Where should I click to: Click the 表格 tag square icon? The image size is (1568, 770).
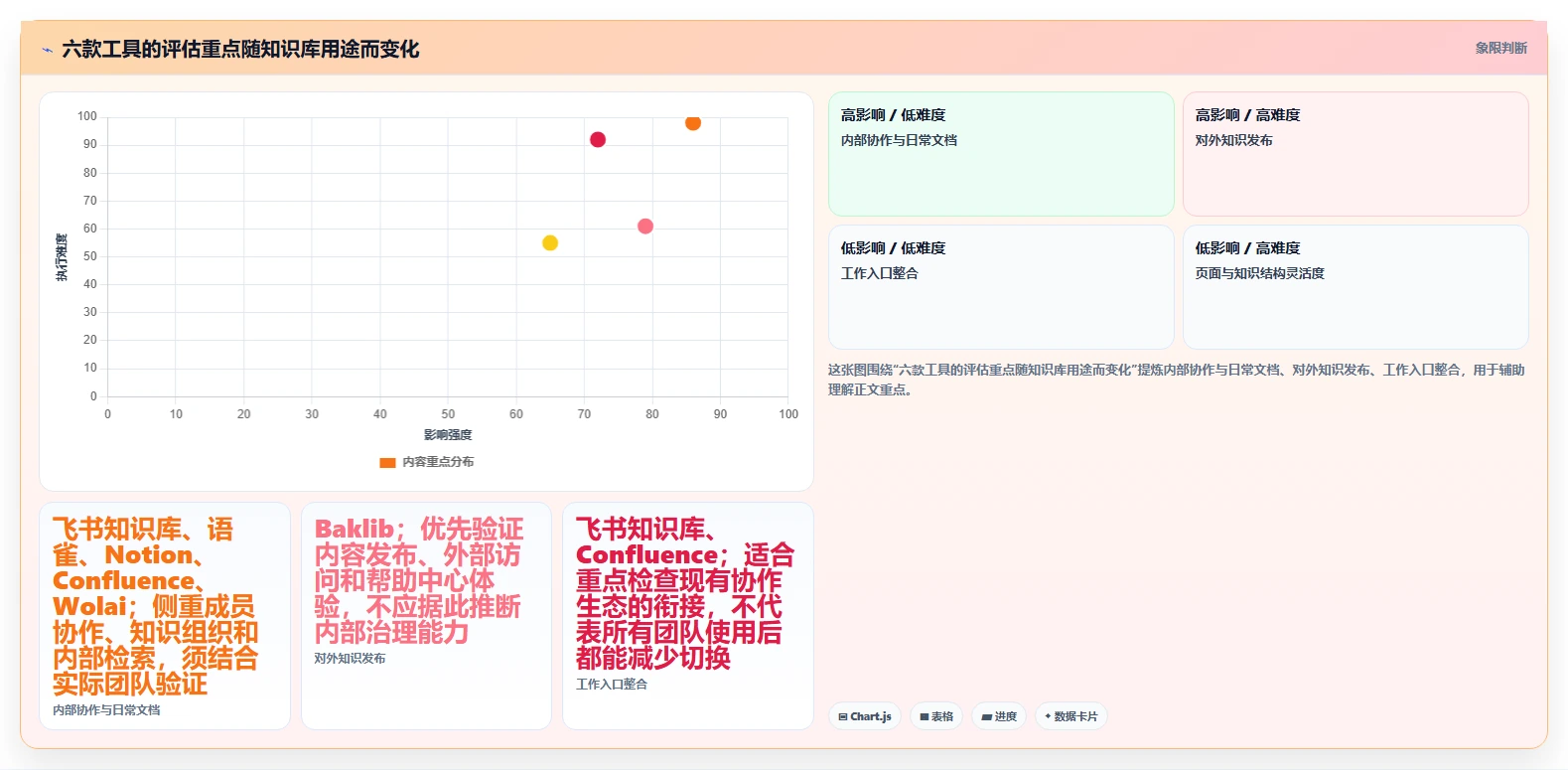tap(925, 716)
